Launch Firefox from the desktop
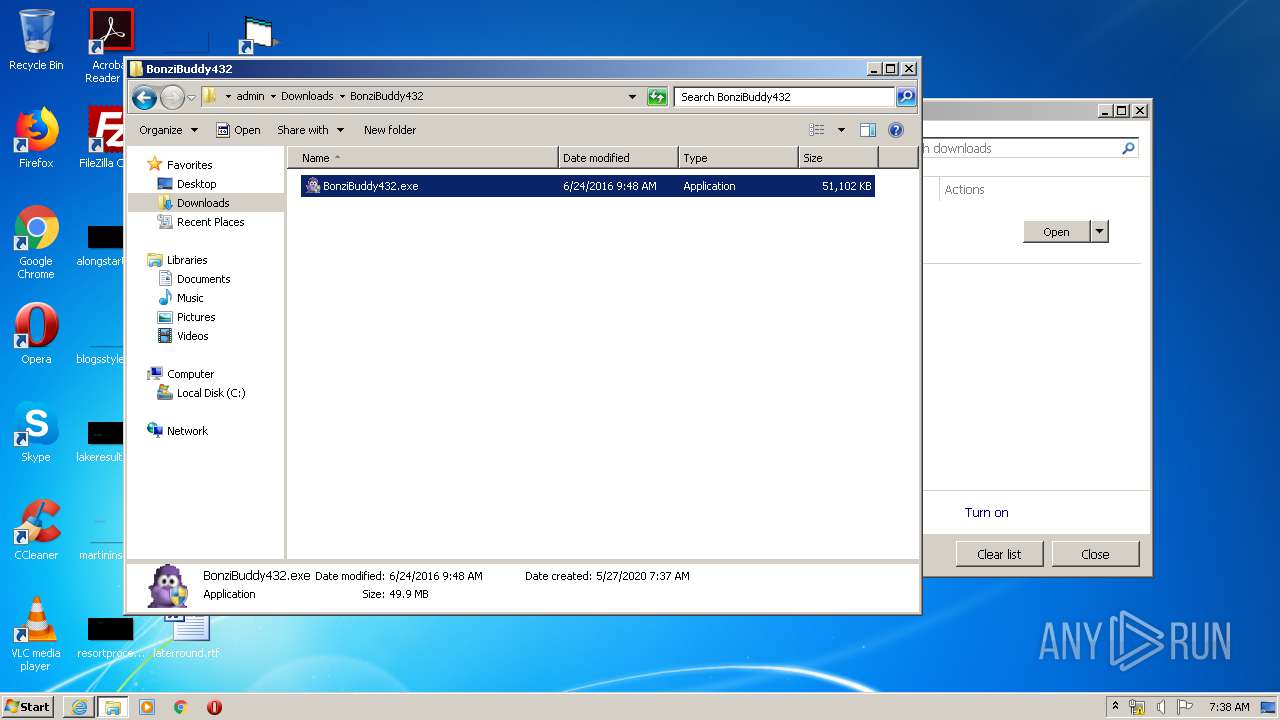This screenshot has width=1280, height=720. (x=36, y=138)
